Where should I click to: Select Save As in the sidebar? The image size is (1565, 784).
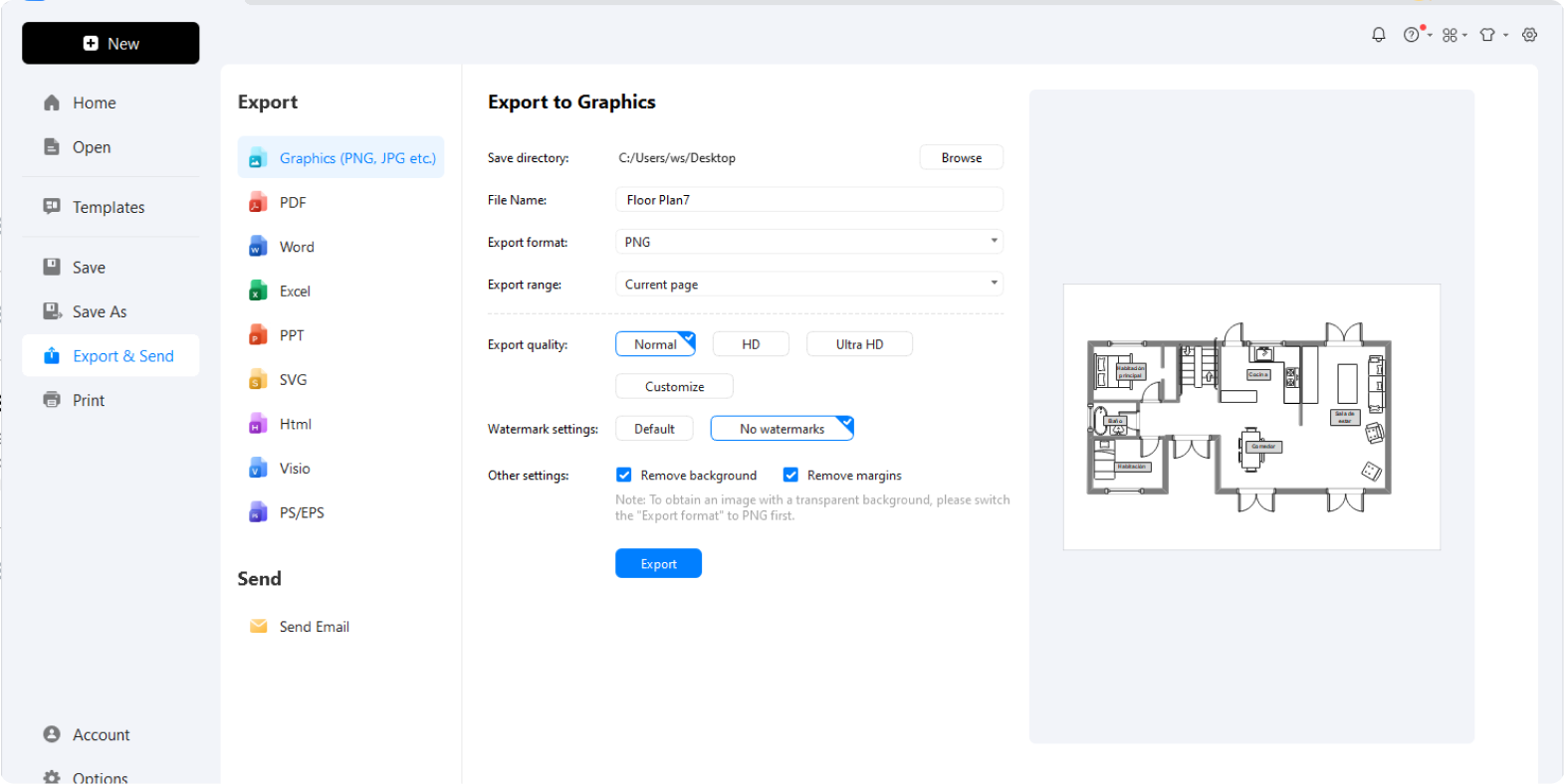coord(100,311)
